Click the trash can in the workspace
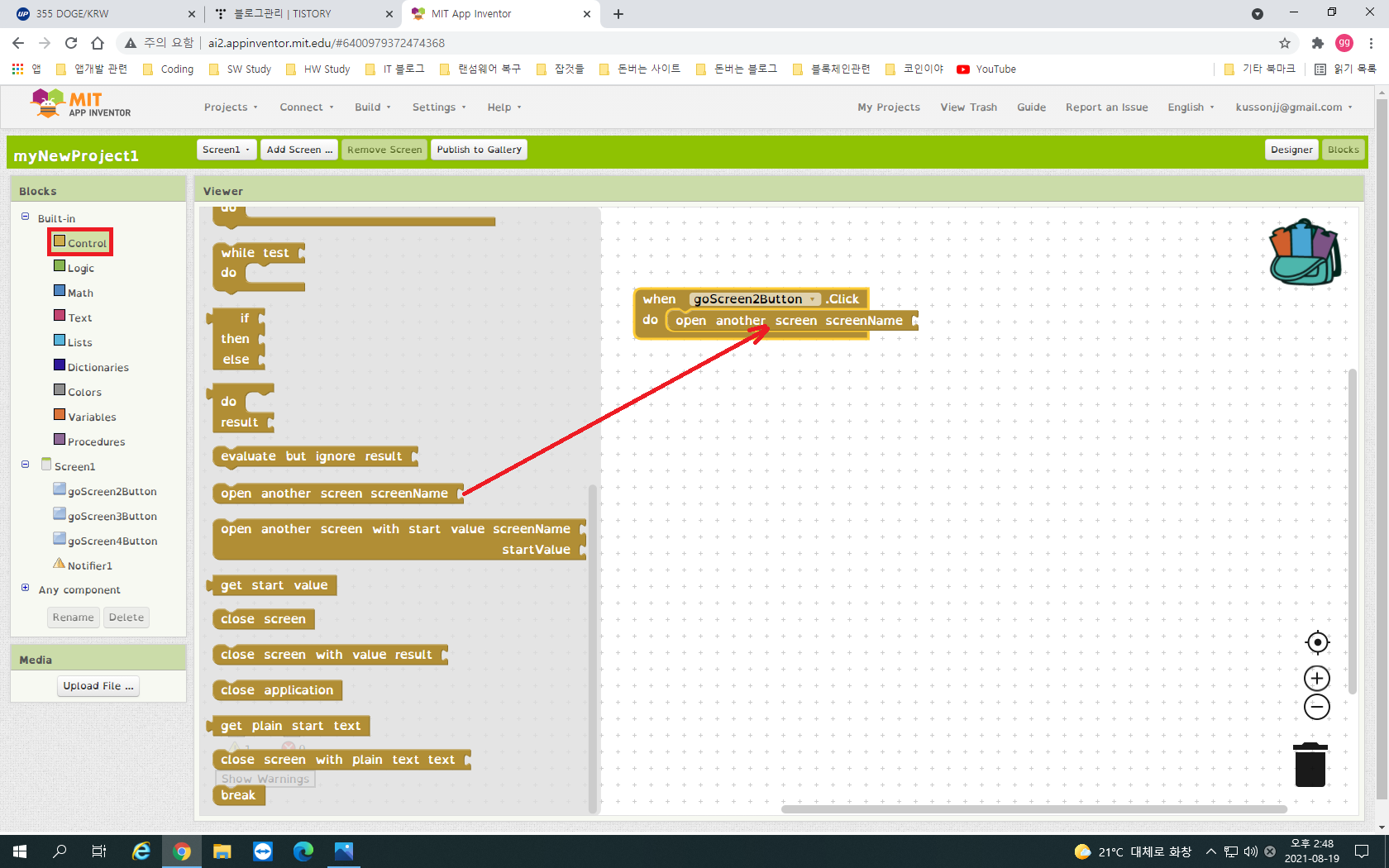Viewport: 1389px width, 868px height. pos(1310,765)
